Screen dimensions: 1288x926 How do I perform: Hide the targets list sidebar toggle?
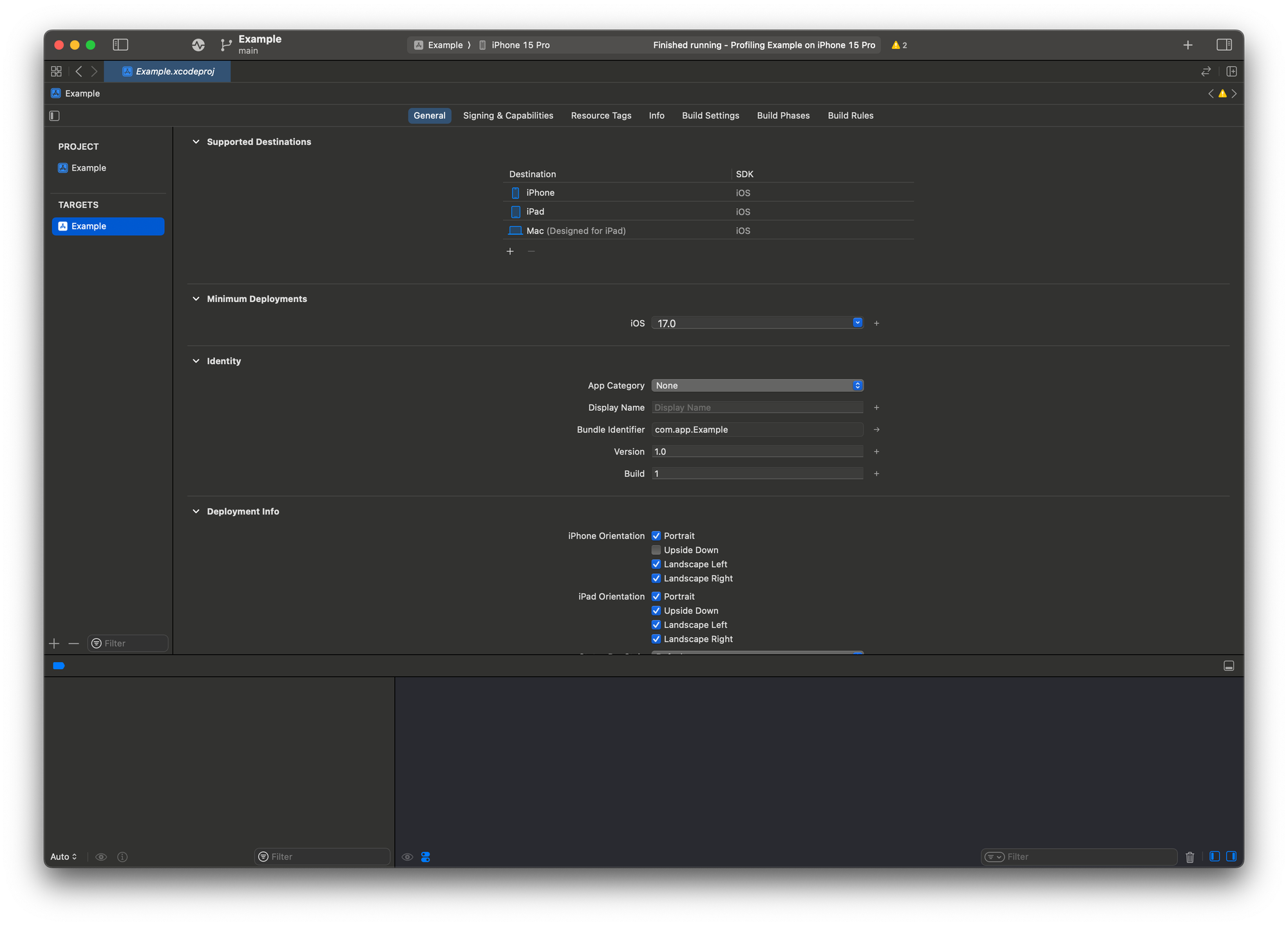pyautogui.click(x=55, y=116)
